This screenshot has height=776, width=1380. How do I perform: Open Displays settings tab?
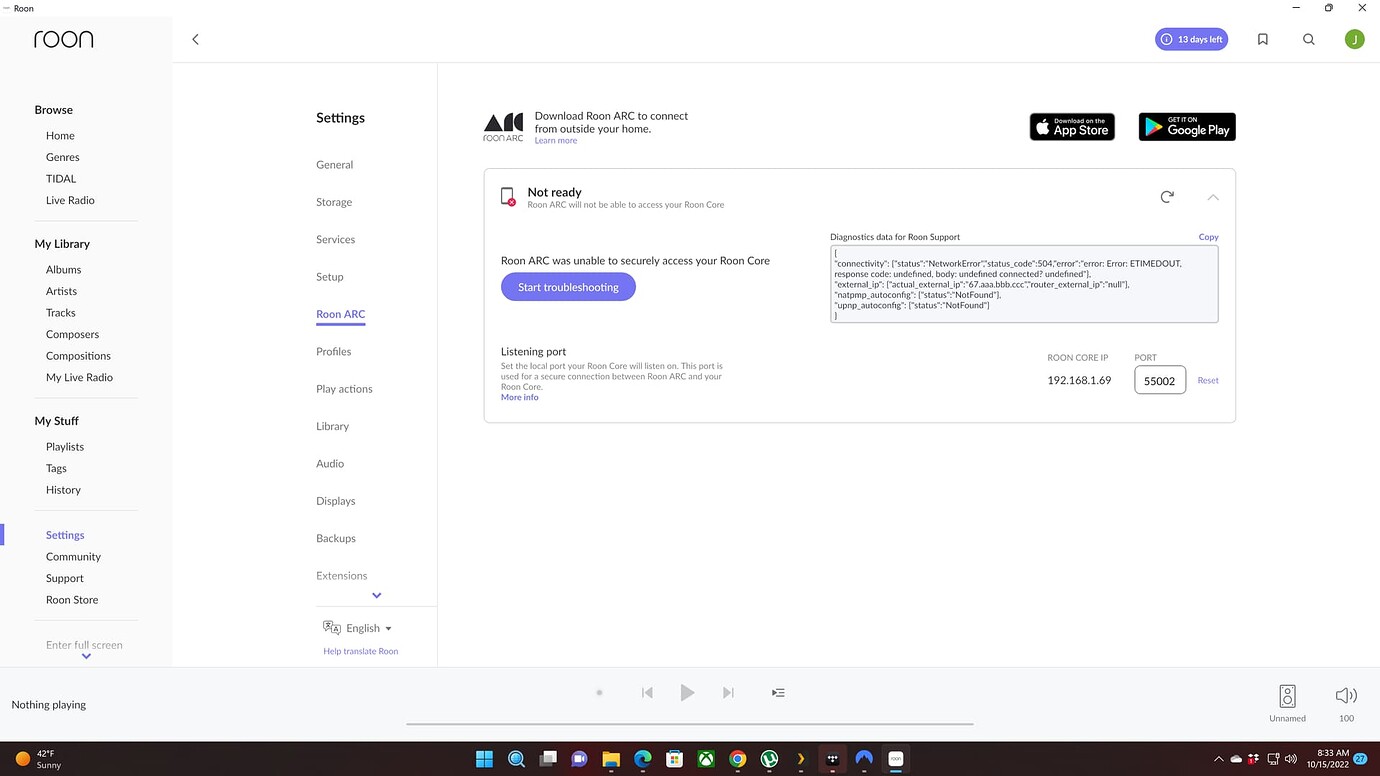[335, 501]
